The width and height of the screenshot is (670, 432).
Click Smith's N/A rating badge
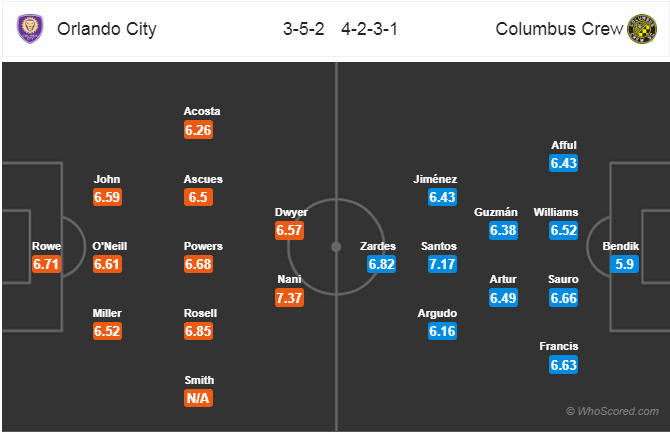[x=198, y=398]
